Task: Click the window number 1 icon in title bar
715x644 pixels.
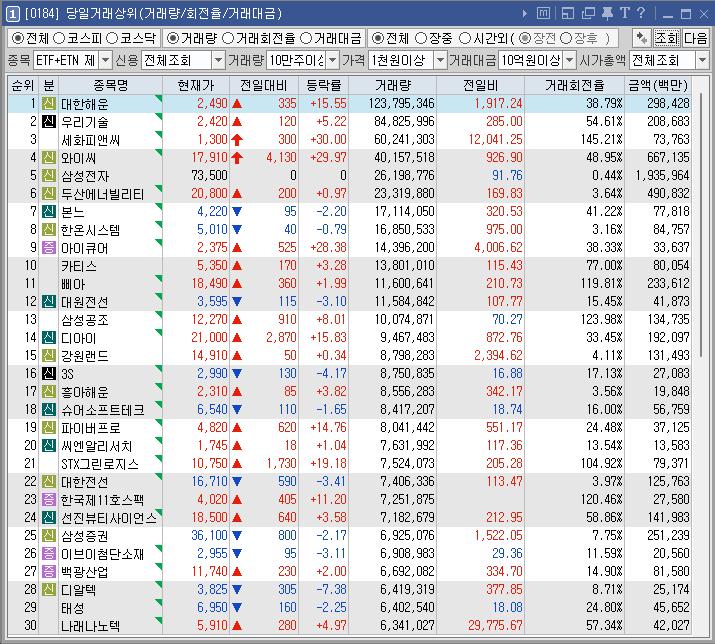Action: click(x=12, y=14)
